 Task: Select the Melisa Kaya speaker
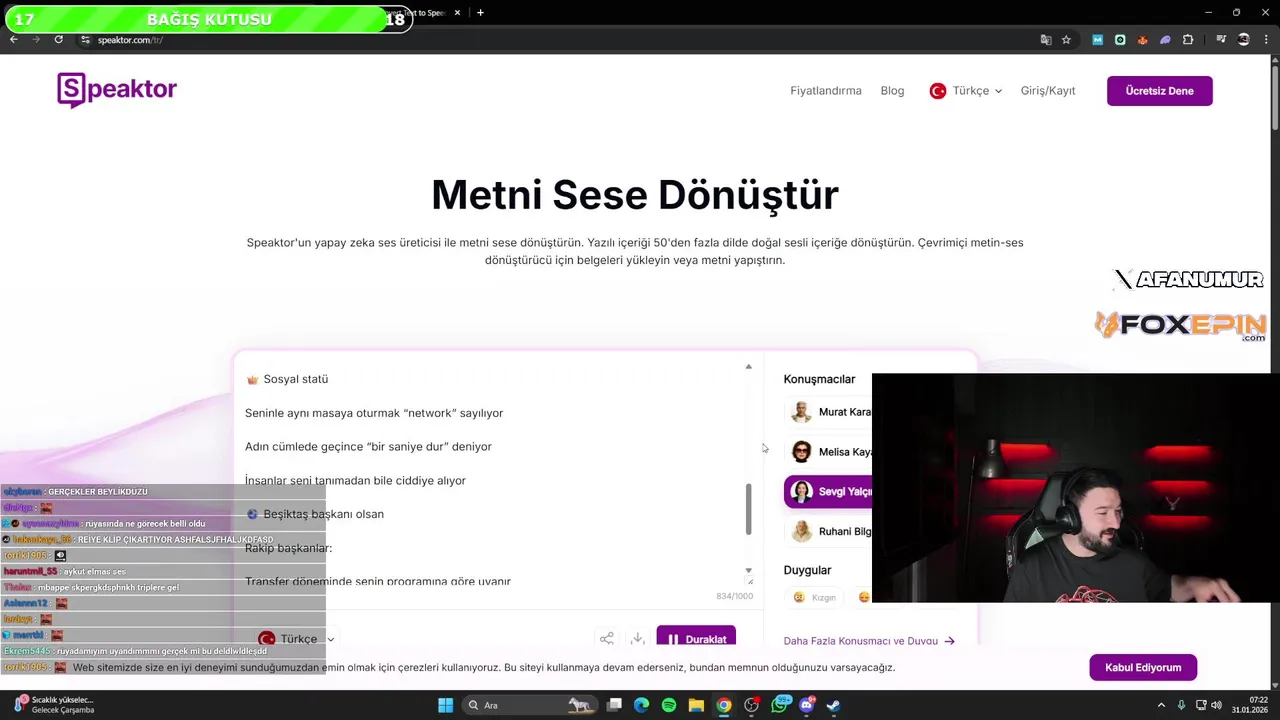point(829,452)
